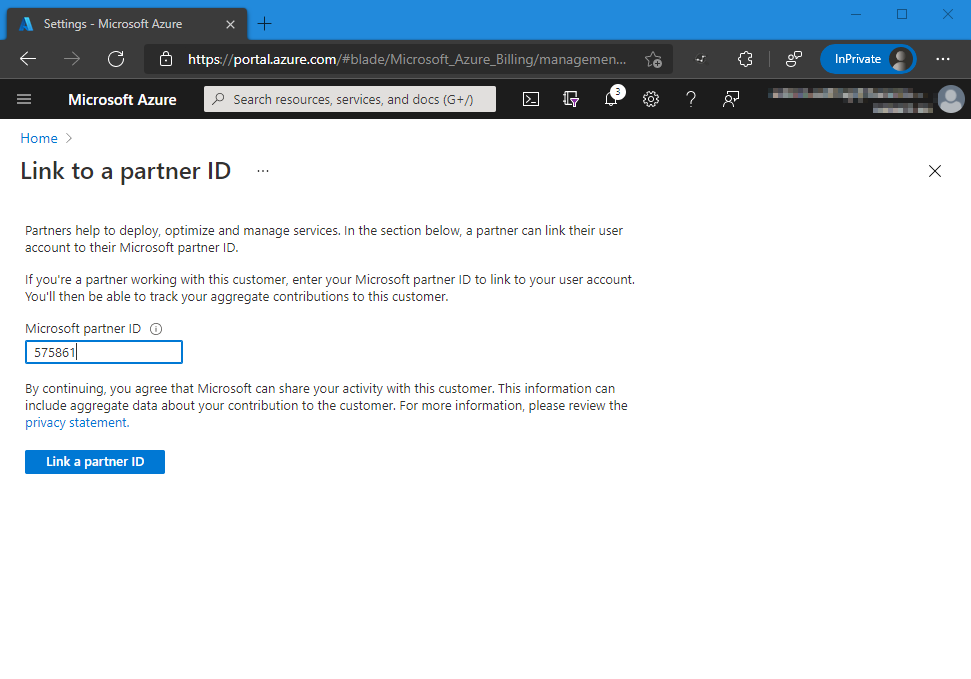The width and height of the screenshot is (971, 679).
Task: Open Edge Settings and more menu
Action: (x=943, y=59)
